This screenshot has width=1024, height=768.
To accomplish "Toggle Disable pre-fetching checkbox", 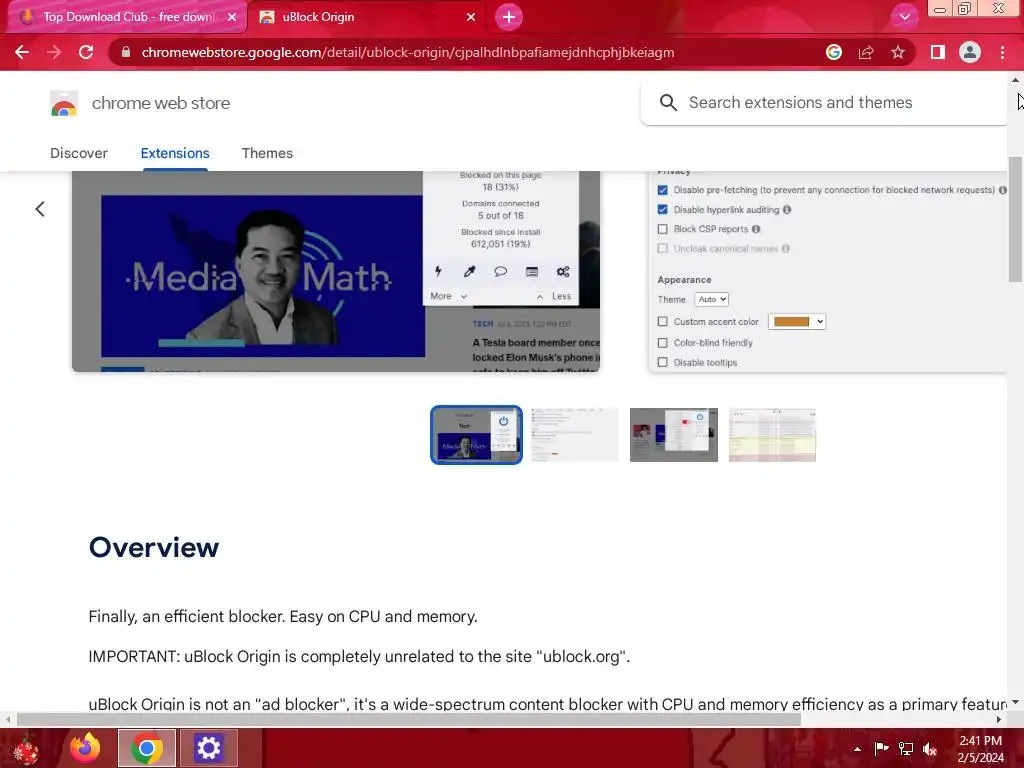I will 662,190.
